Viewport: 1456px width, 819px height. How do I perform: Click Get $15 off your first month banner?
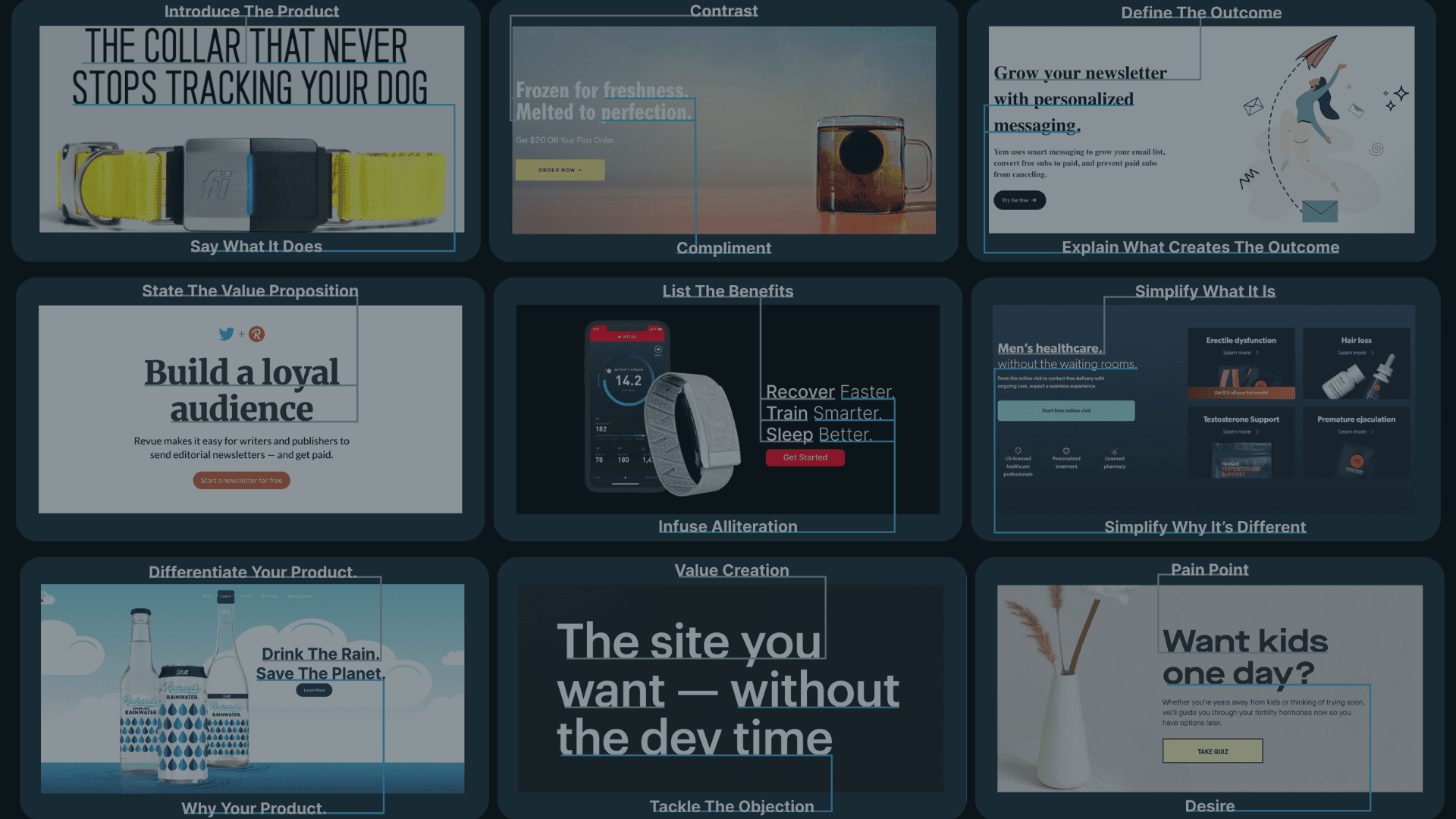tap(1241, 393)
